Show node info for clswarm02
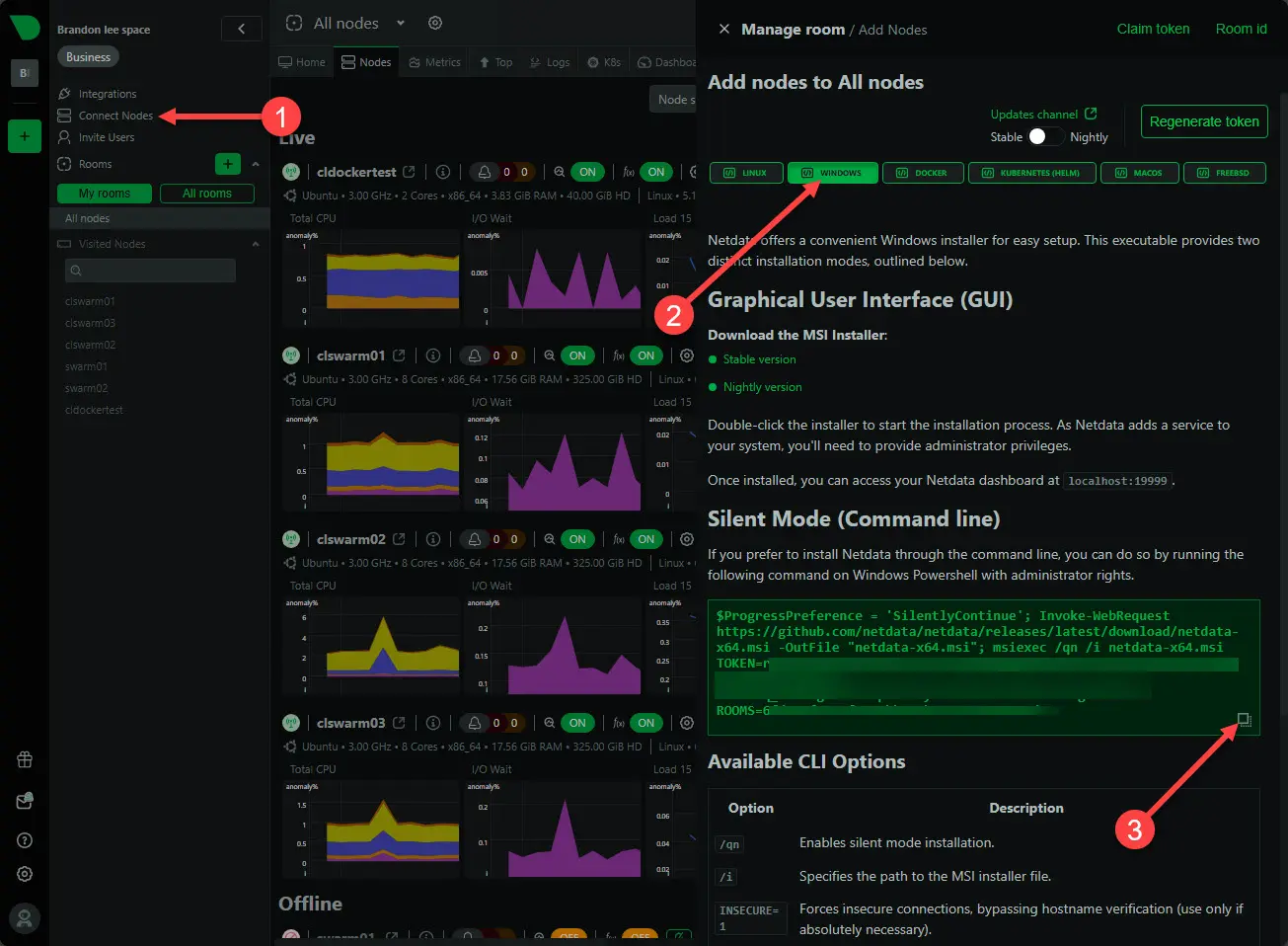 pyautogui.click(x=433, y=539)
